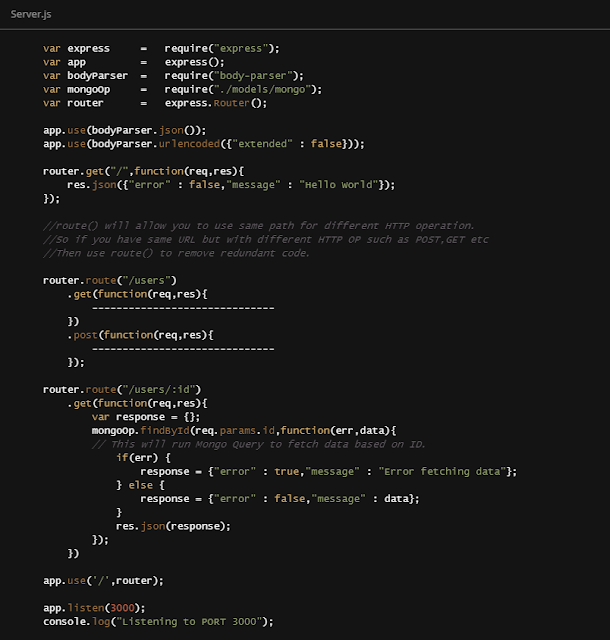Click the 'mongoOp.findById' call line

(x=244, y=431)
